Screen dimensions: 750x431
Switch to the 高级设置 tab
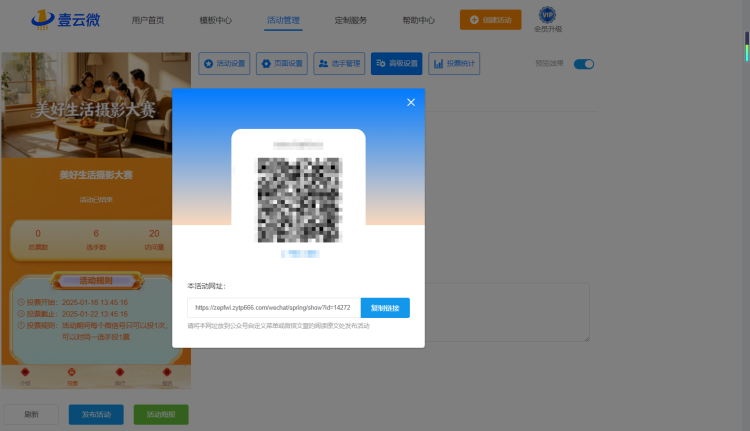(397, 64)
